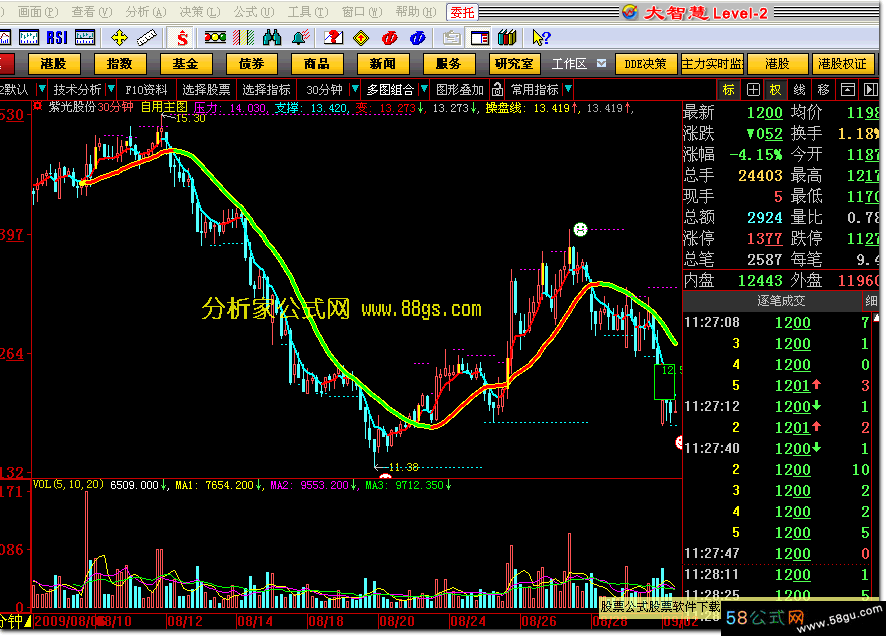886x636 pixels.
Task: Open the traffic light signal icon
Action: [x=215, y=38]
